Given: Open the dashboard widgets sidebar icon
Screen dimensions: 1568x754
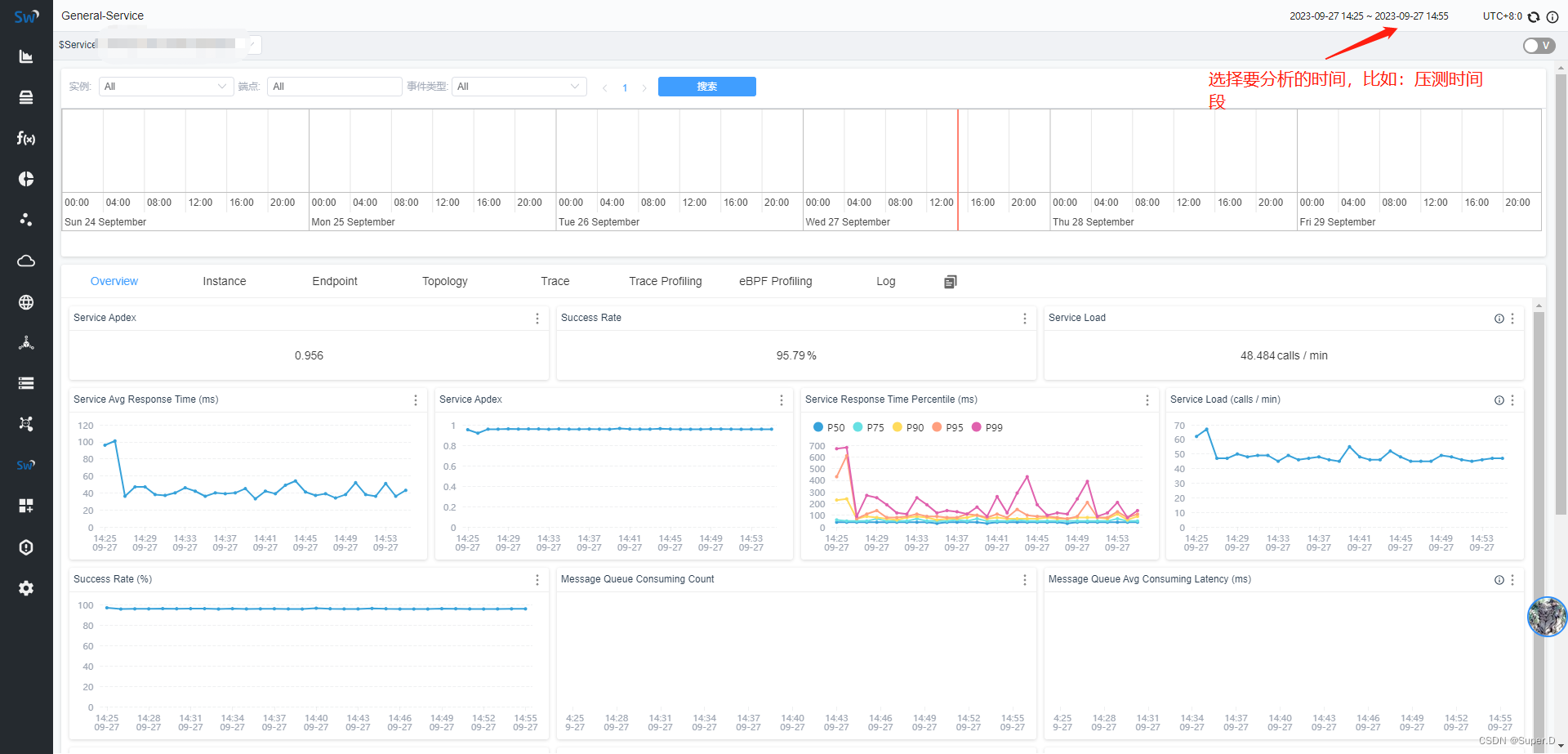Looking at the screenshot, I should (x=26, y=506).
